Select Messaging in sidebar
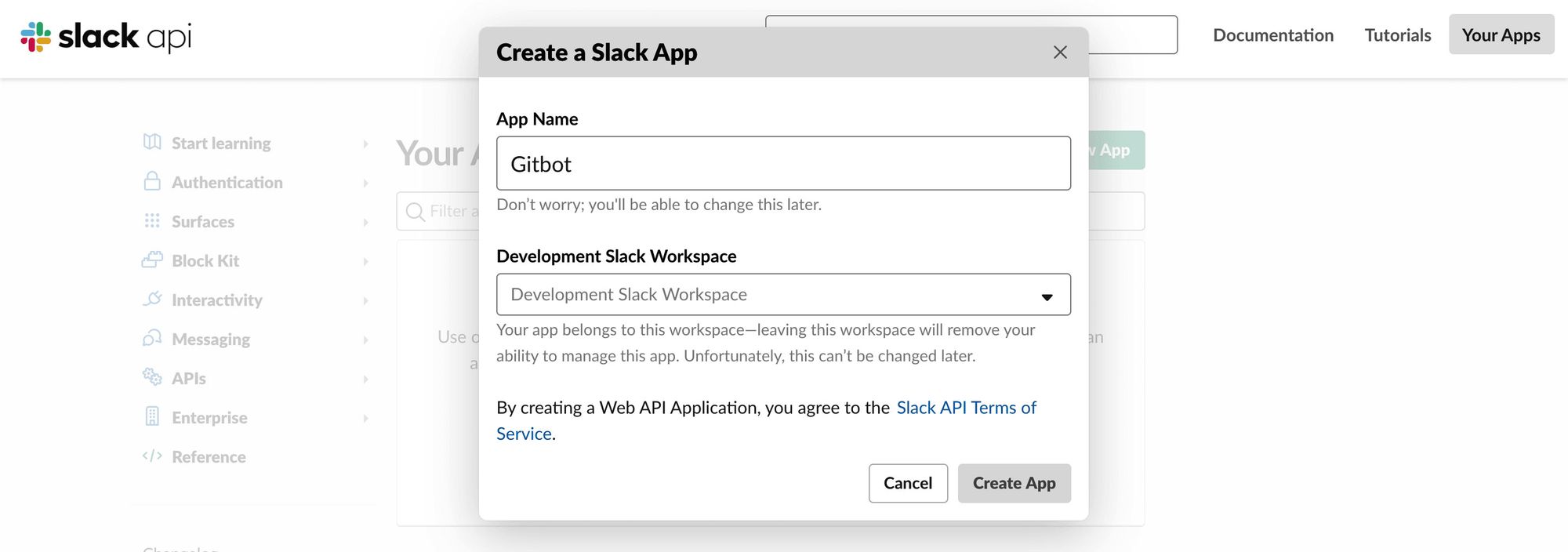This screenshot has width=1568, height=552. (211, 340)
